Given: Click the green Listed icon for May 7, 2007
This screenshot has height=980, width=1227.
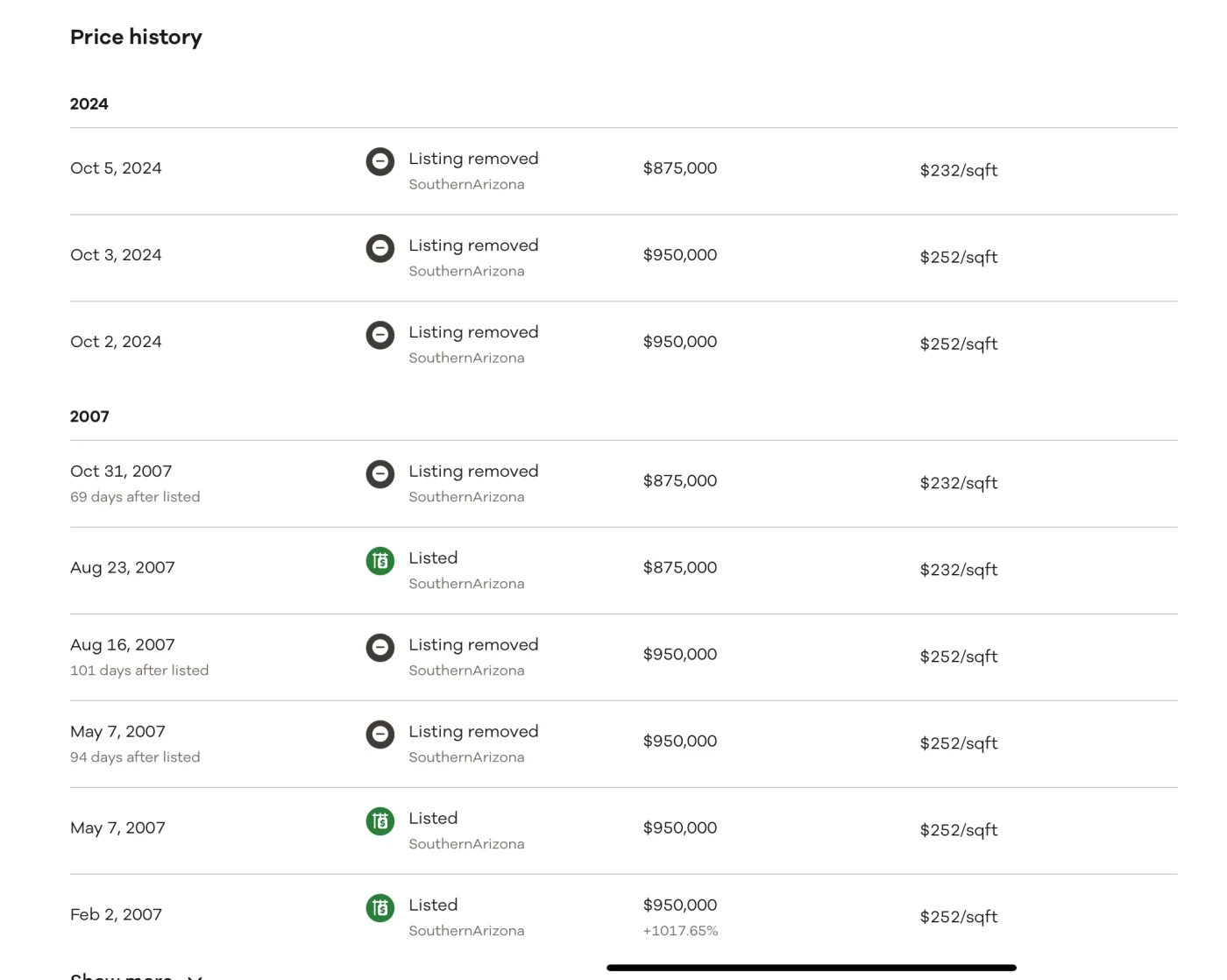Looking at the screenshot, I should click(x=379, y=821).
